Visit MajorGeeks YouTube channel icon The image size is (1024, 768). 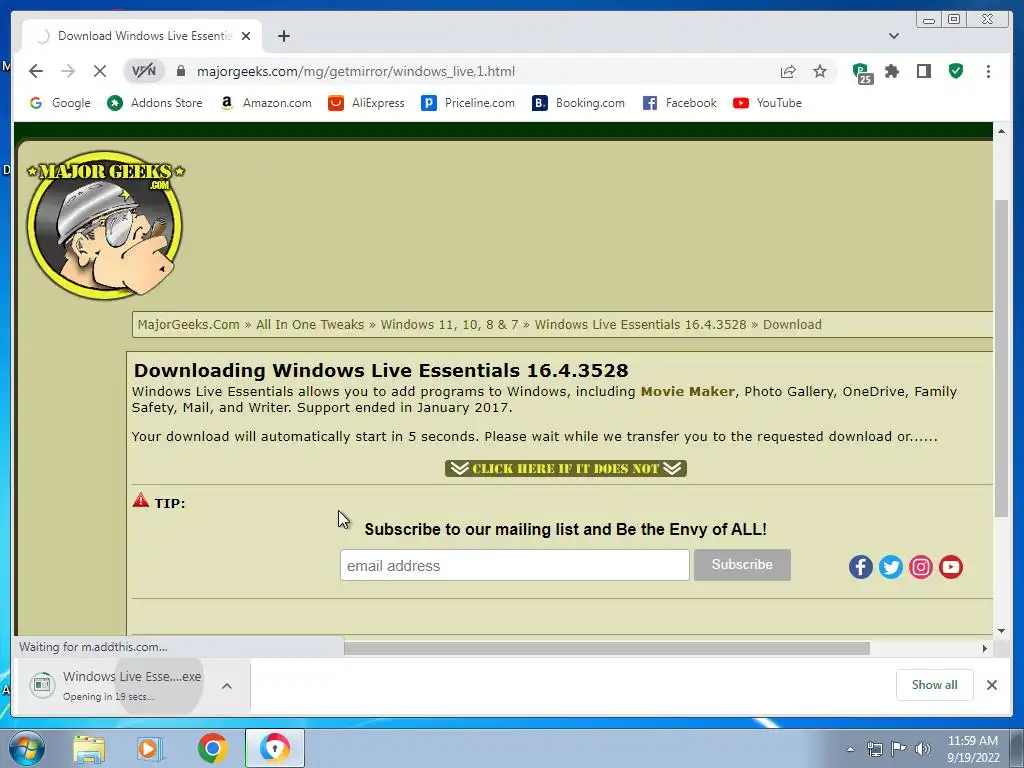point(951,567)
